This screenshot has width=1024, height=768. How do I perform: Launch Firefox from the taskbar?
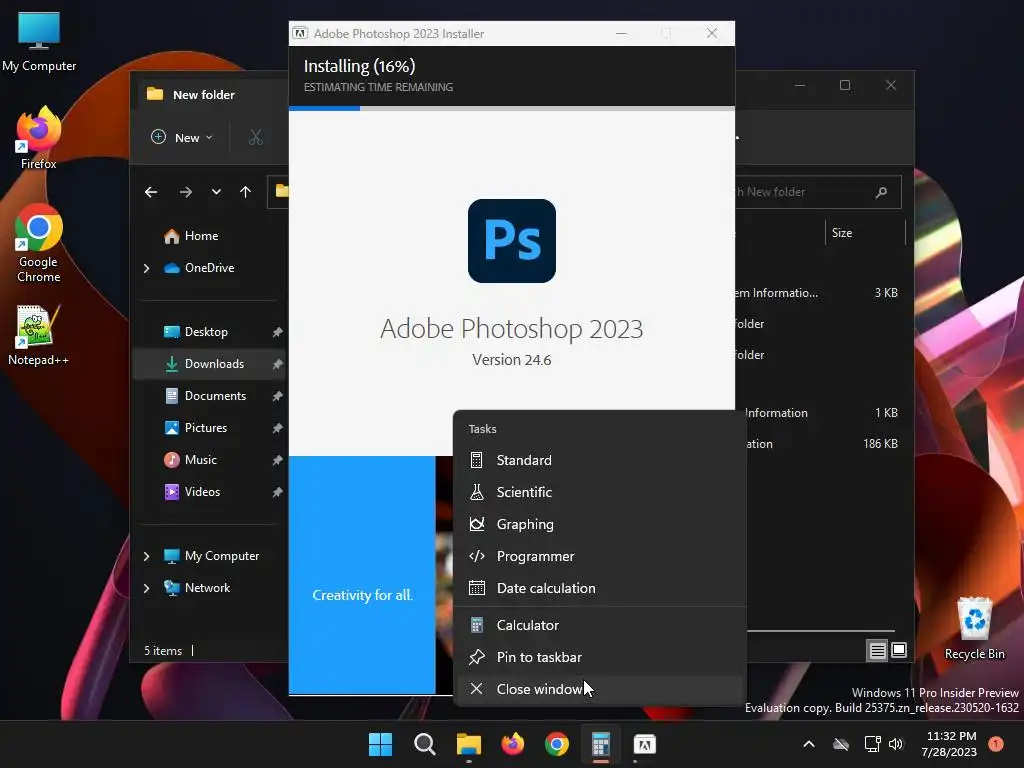point(513,744)
